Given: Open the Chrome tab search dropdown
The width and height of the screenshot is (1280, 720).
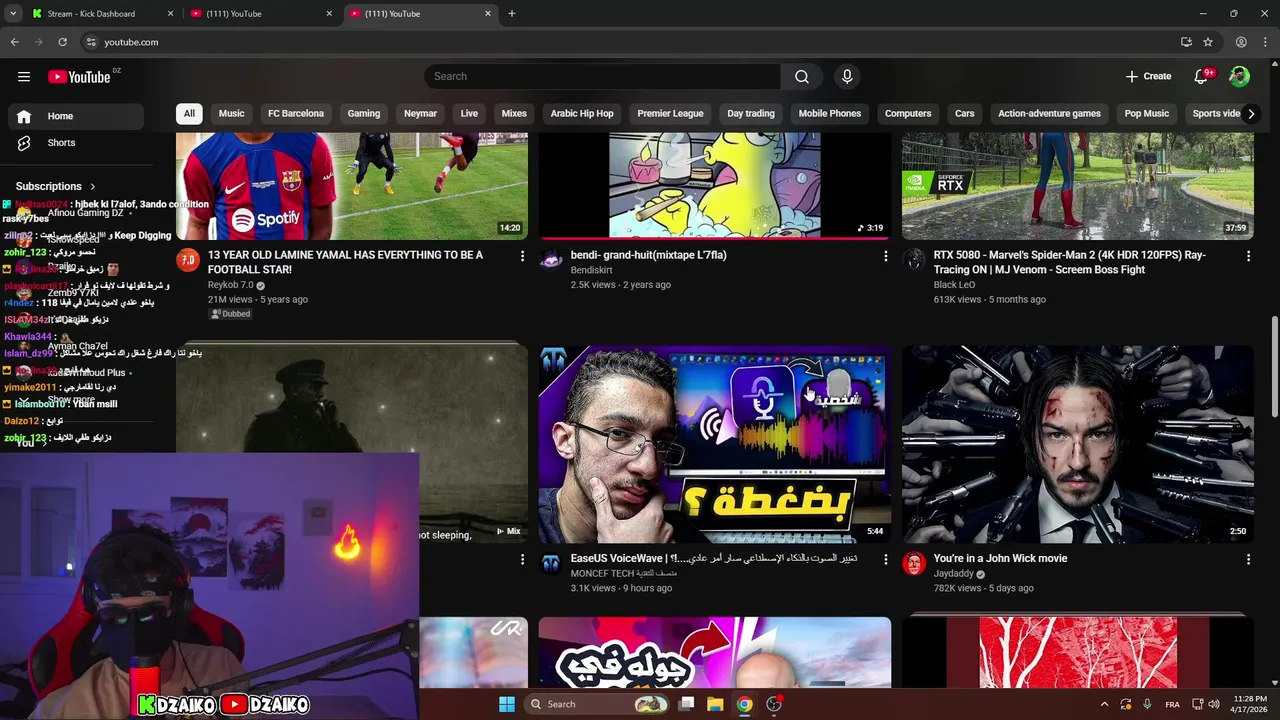Looking at the screenshot, I should click(x=13, y=14).
